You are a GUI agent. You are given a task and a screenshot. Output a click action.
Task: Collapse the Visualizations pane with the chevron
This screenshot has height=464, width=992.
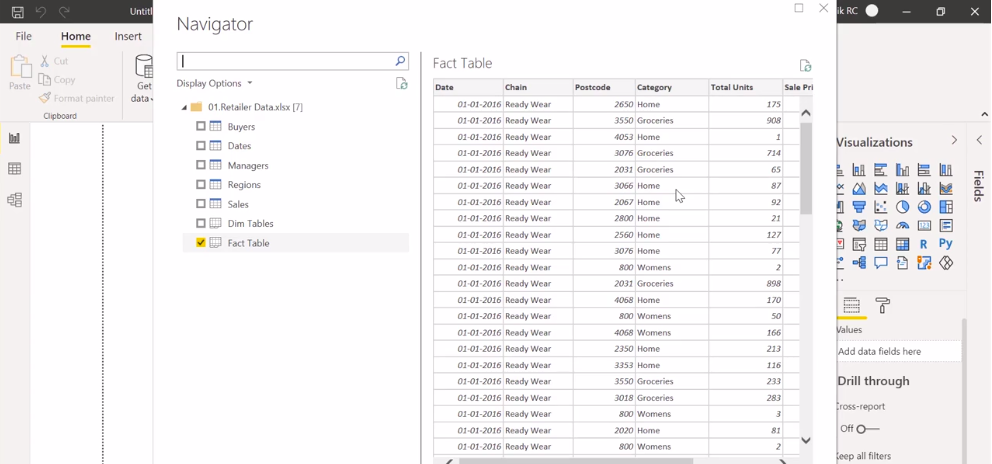tap(954, 141)
